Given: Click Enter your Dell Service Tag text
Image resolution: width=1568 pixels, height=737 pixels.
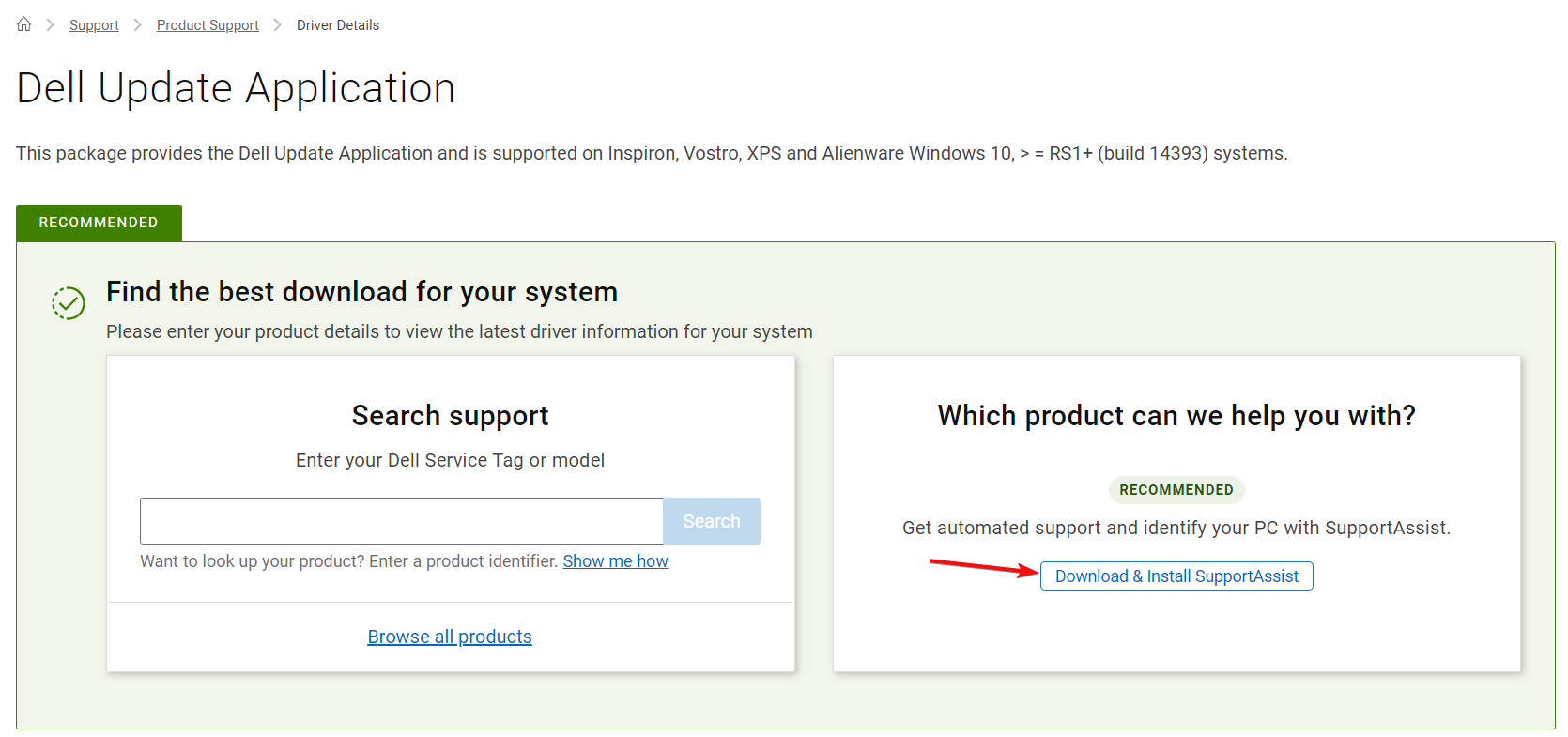Looking at the screenshot, I should click(x=451, y=460).
